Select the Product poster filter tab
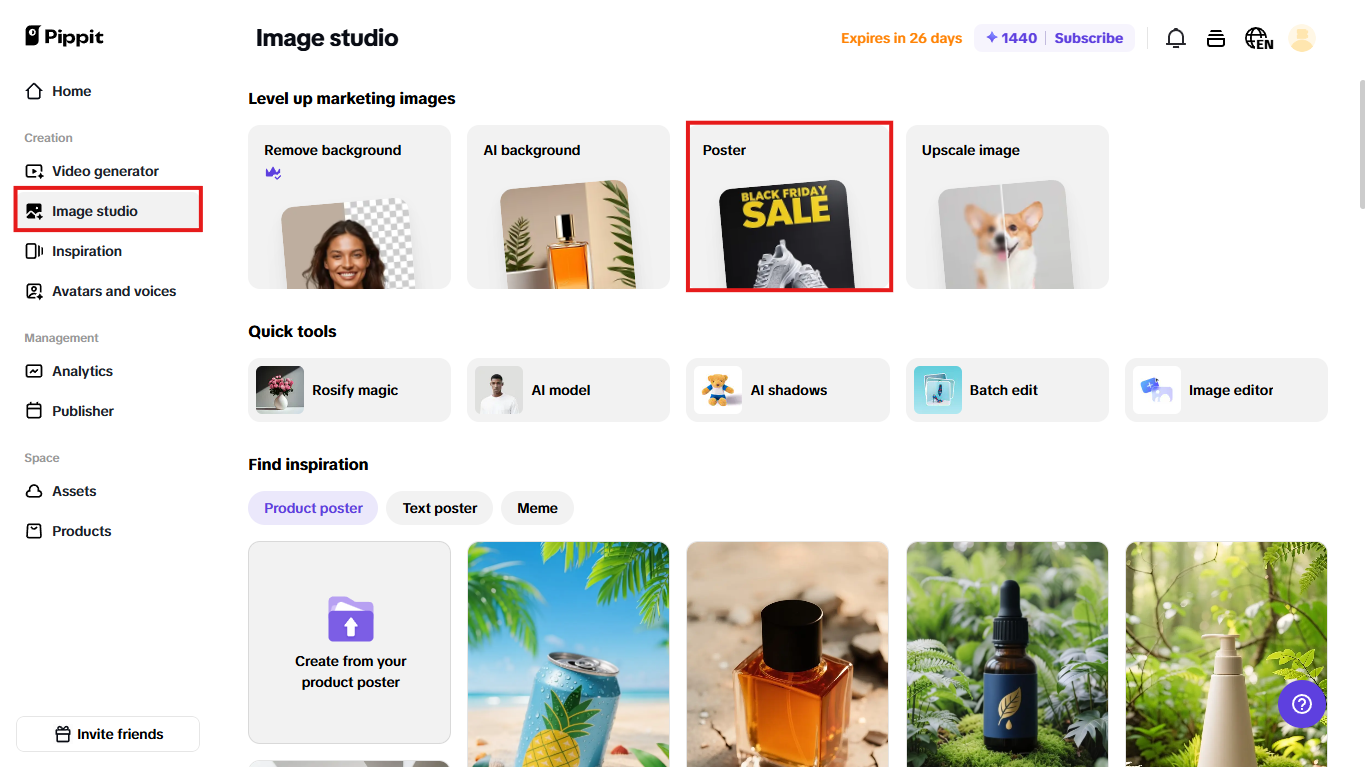Image resolution: width=1365 pixels, height=767 pixels. coord(313,508)
